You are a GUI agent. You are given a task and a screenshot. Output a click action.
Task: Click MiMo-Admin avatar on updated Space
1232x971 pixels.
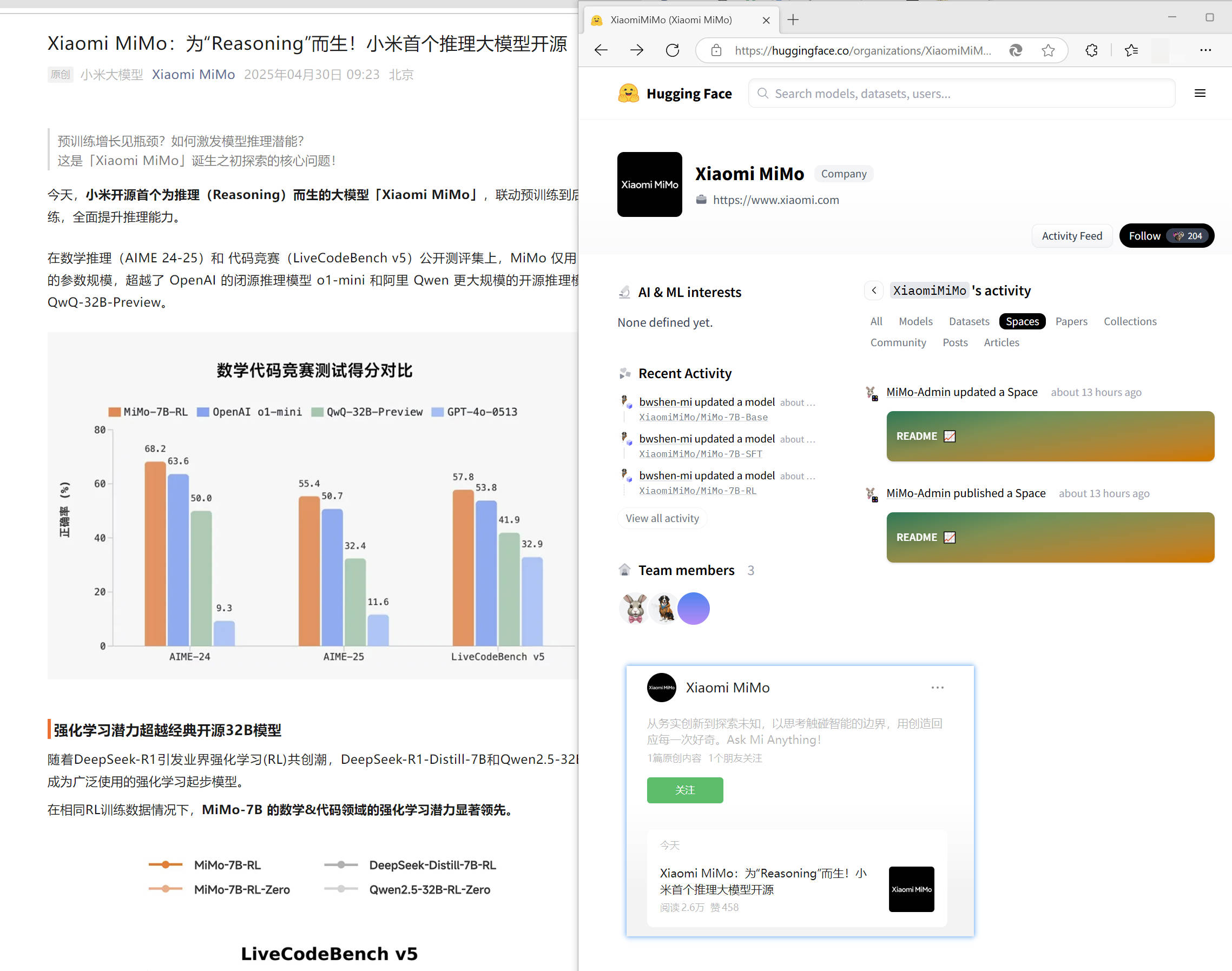pos(871,393)
